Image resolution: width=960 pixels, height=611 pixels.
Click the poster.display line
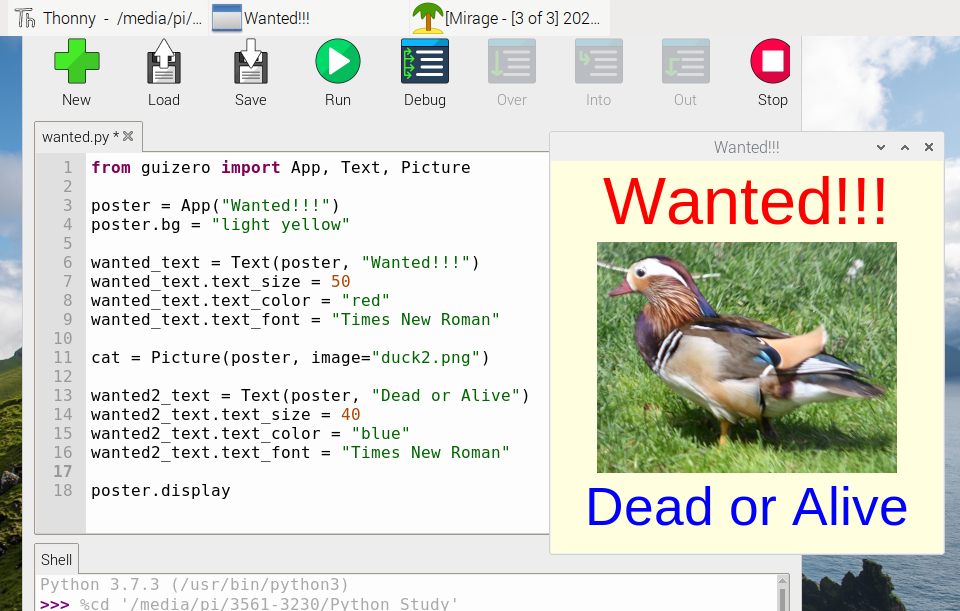tap(160, 490)
